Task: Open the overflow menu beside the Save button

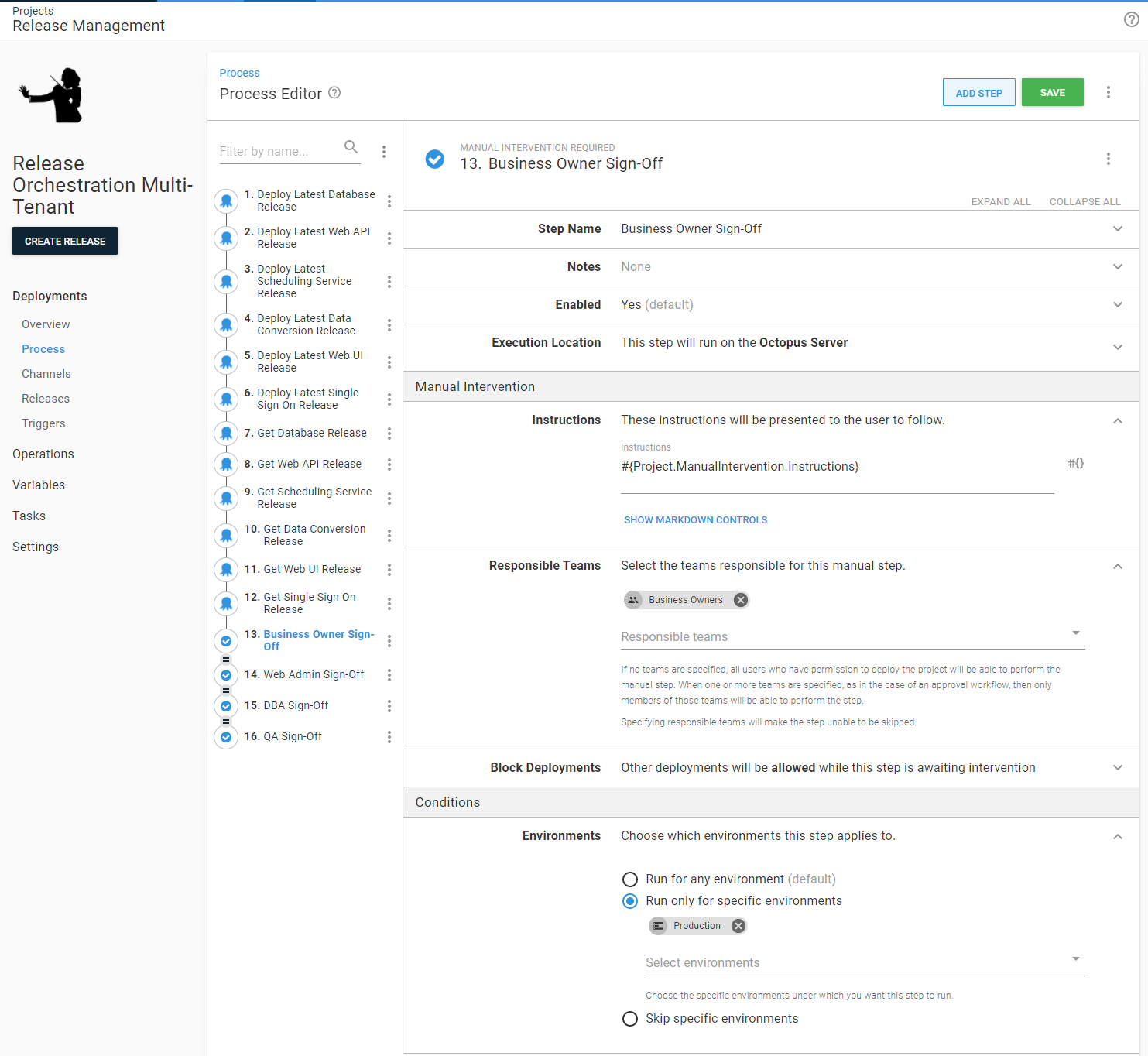Action: pos(1109,92)
